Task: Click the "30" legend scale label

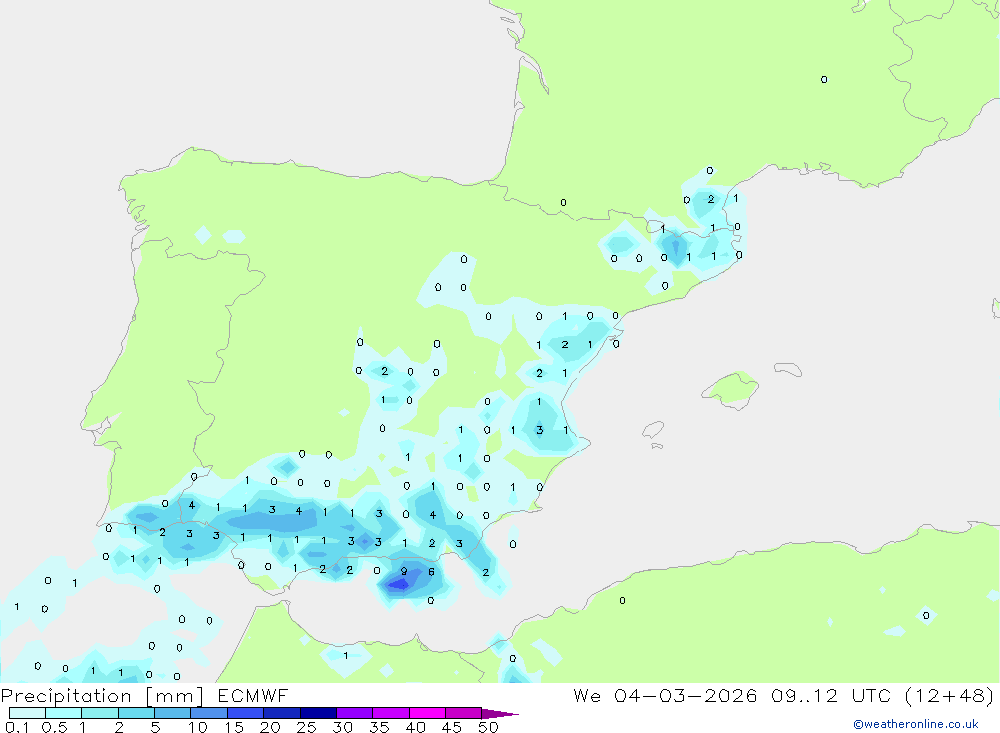Action: pyautogui.click(x=343, y=727)
